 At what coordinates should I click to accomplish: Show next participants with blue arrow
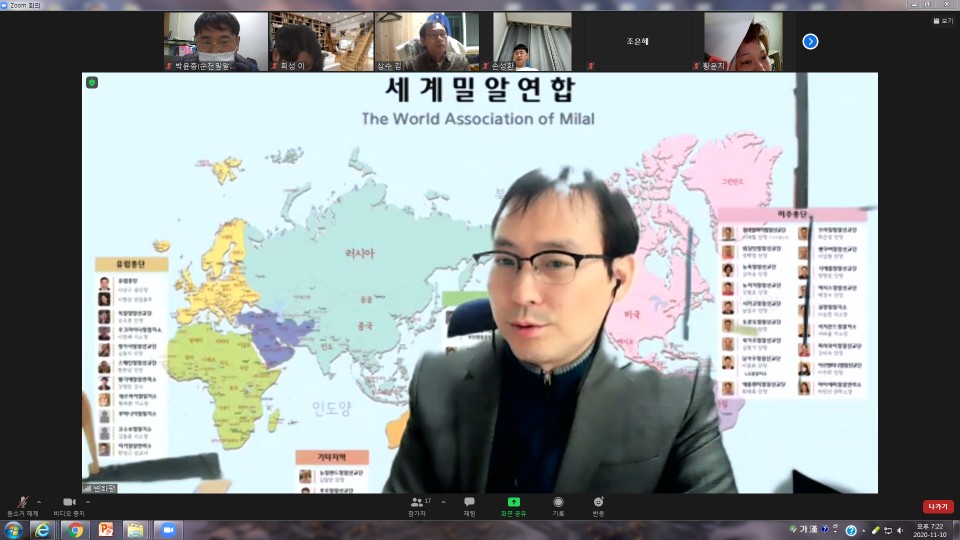[x=811, y=42]
